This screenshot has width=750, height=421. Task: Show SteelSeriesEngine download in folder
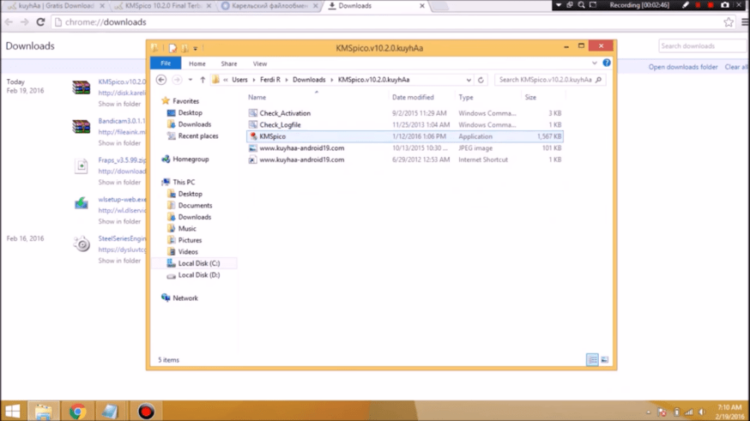tap(120, 261)
